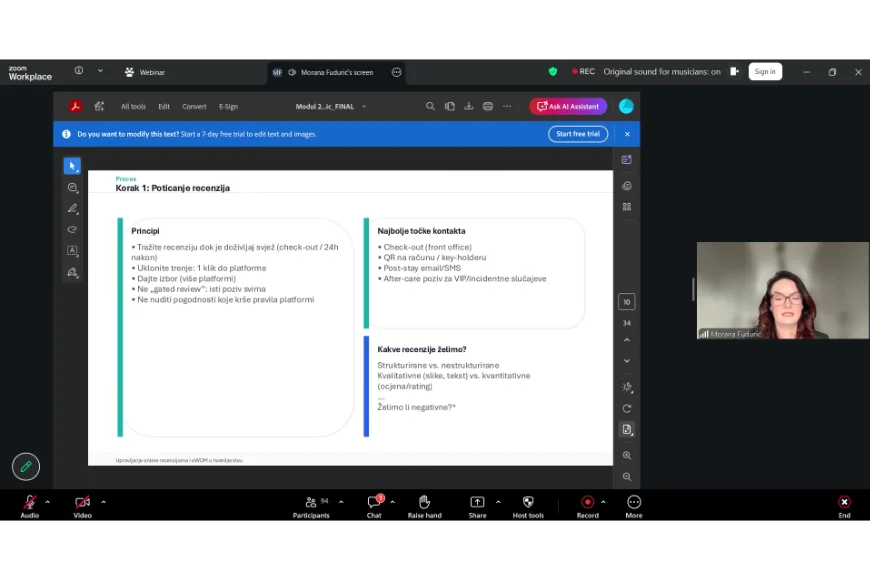The width and height of the screenshot is (870, 580).
Task: Click the green annotation pencil button
Action: (x=26, y=466)
